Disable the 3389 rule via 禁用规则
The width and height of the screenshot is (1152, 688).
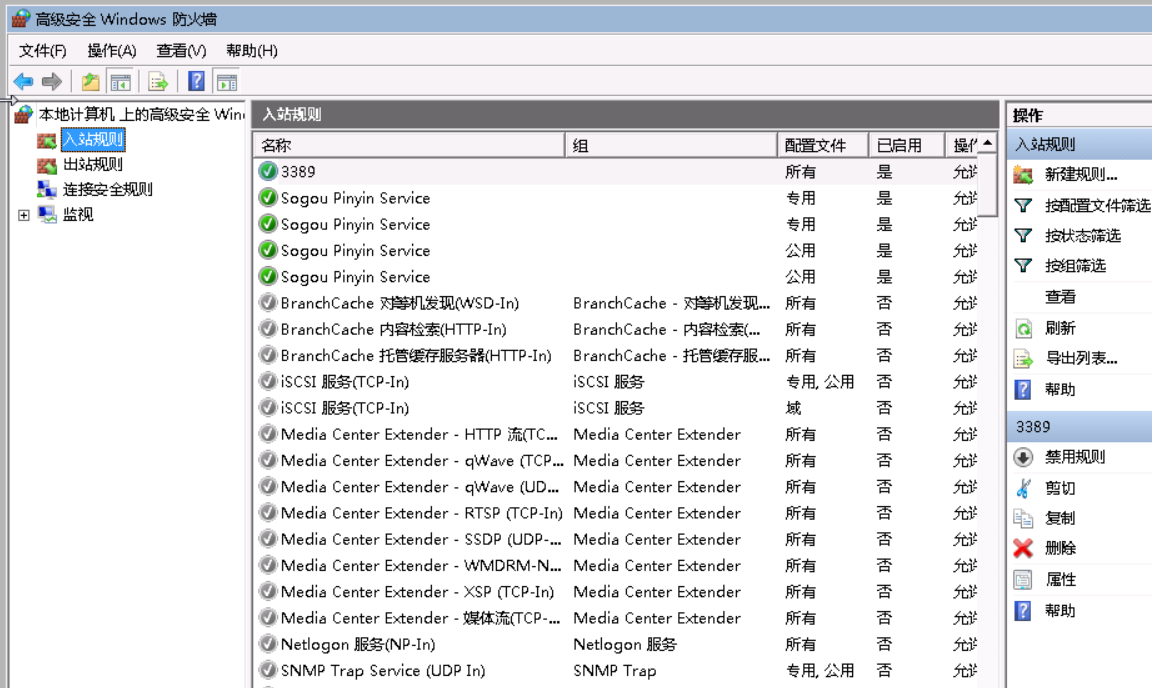click(1074, 457)
